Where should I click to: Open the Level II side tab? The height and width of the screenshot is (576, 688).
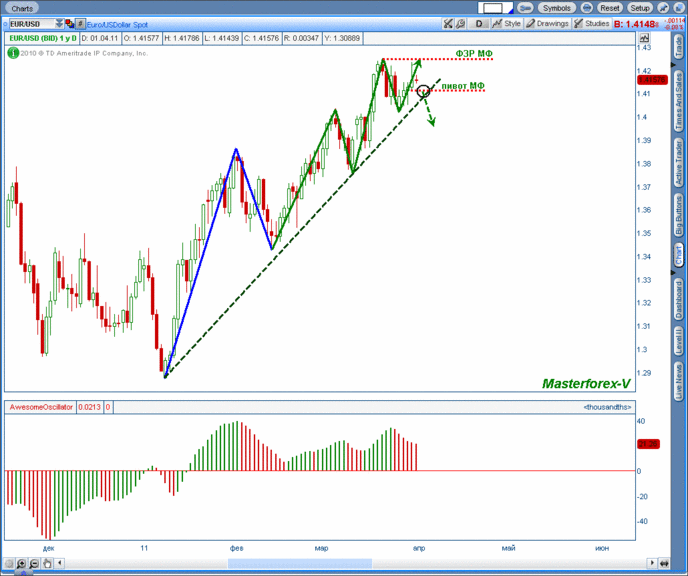coord(678,341)
